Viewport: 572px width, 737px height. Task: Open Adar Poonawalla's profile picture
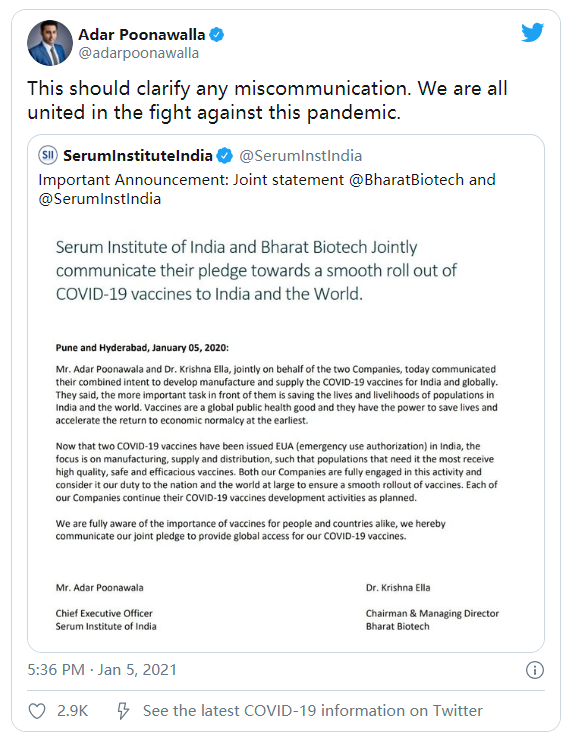50,43
